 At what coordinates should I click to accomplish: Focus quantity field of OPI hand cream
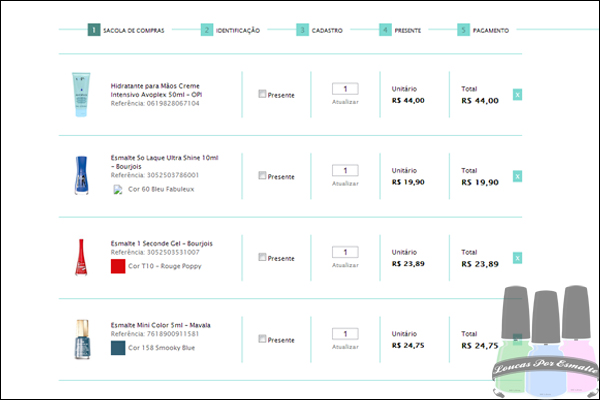(x=345, y=89)
